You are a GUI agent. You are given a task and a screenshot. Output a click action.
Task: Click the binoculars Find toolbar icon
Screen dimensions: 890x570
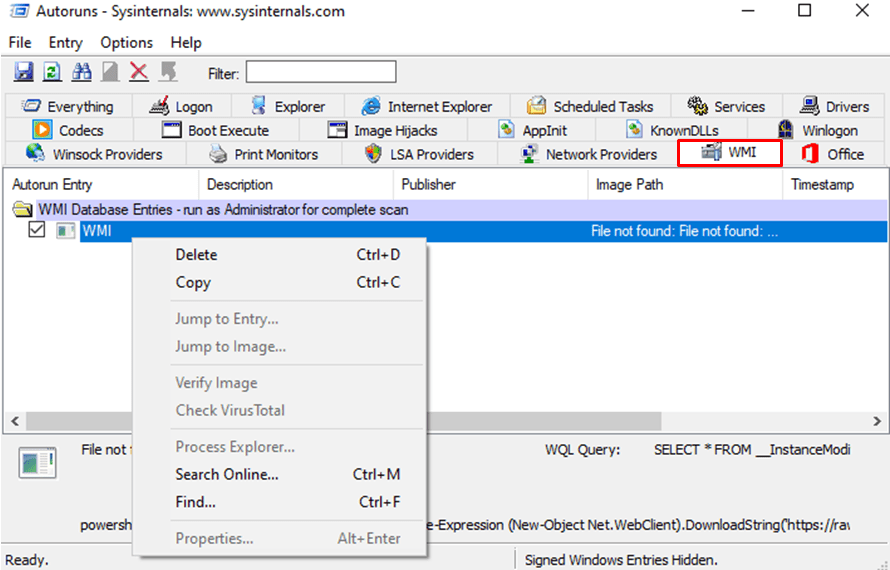81,72
